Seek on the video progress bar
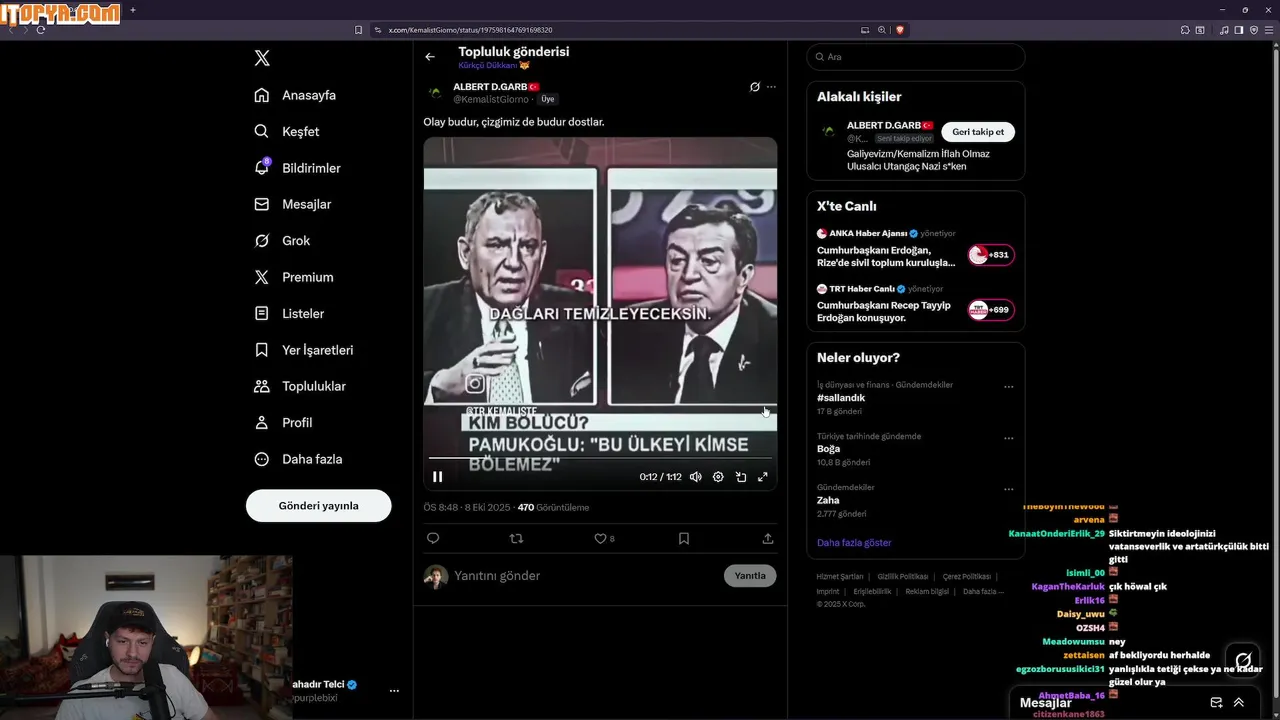Screen dimensions: 1280x720 [600, 458]
